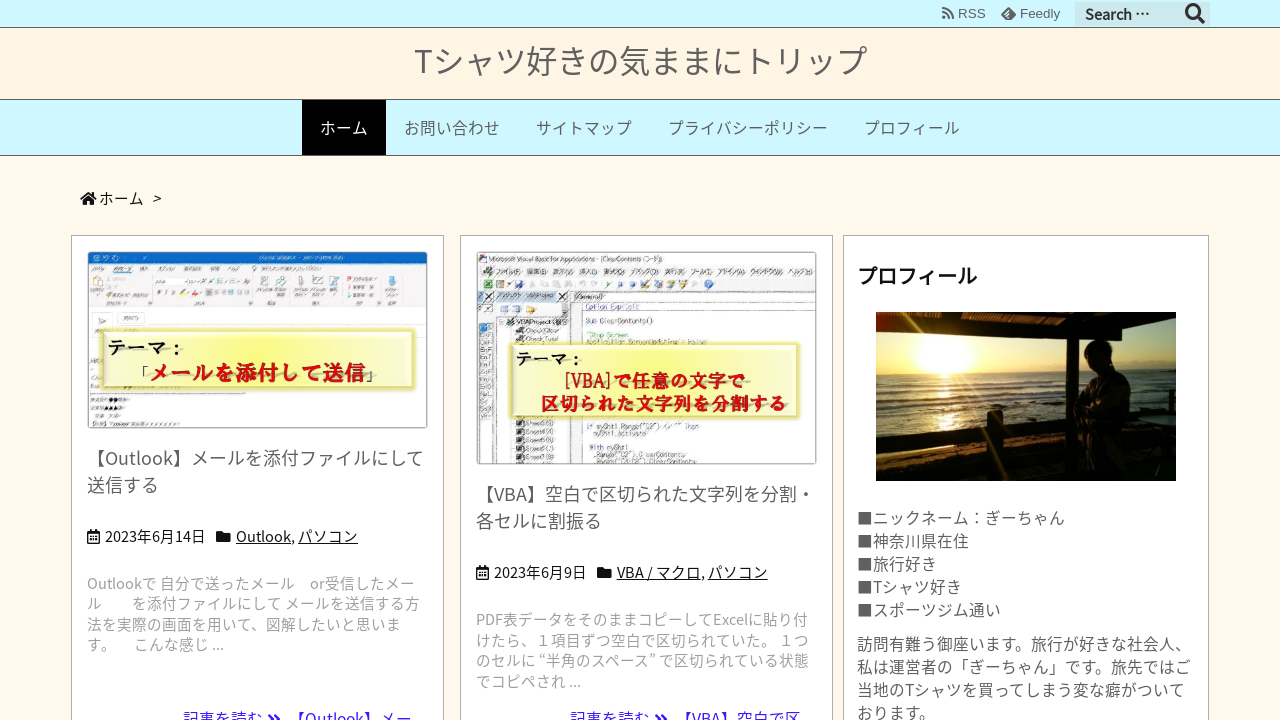
Task: Click the Outlook article excerpt text
Action: tap(255, 614)
